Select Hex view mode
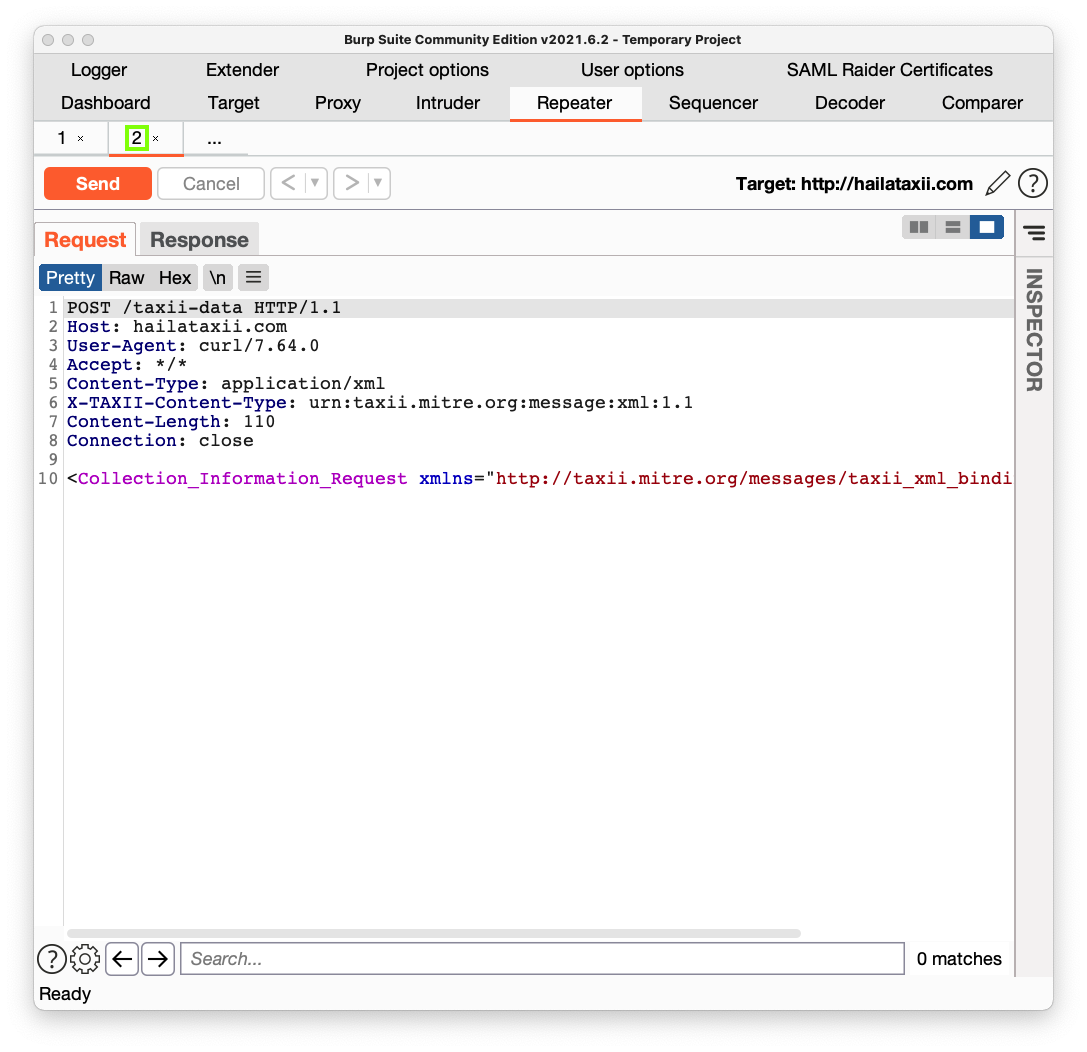The width and height of the screenshot is (1087, 1052). pyautogui.click(x=175, y=278)
